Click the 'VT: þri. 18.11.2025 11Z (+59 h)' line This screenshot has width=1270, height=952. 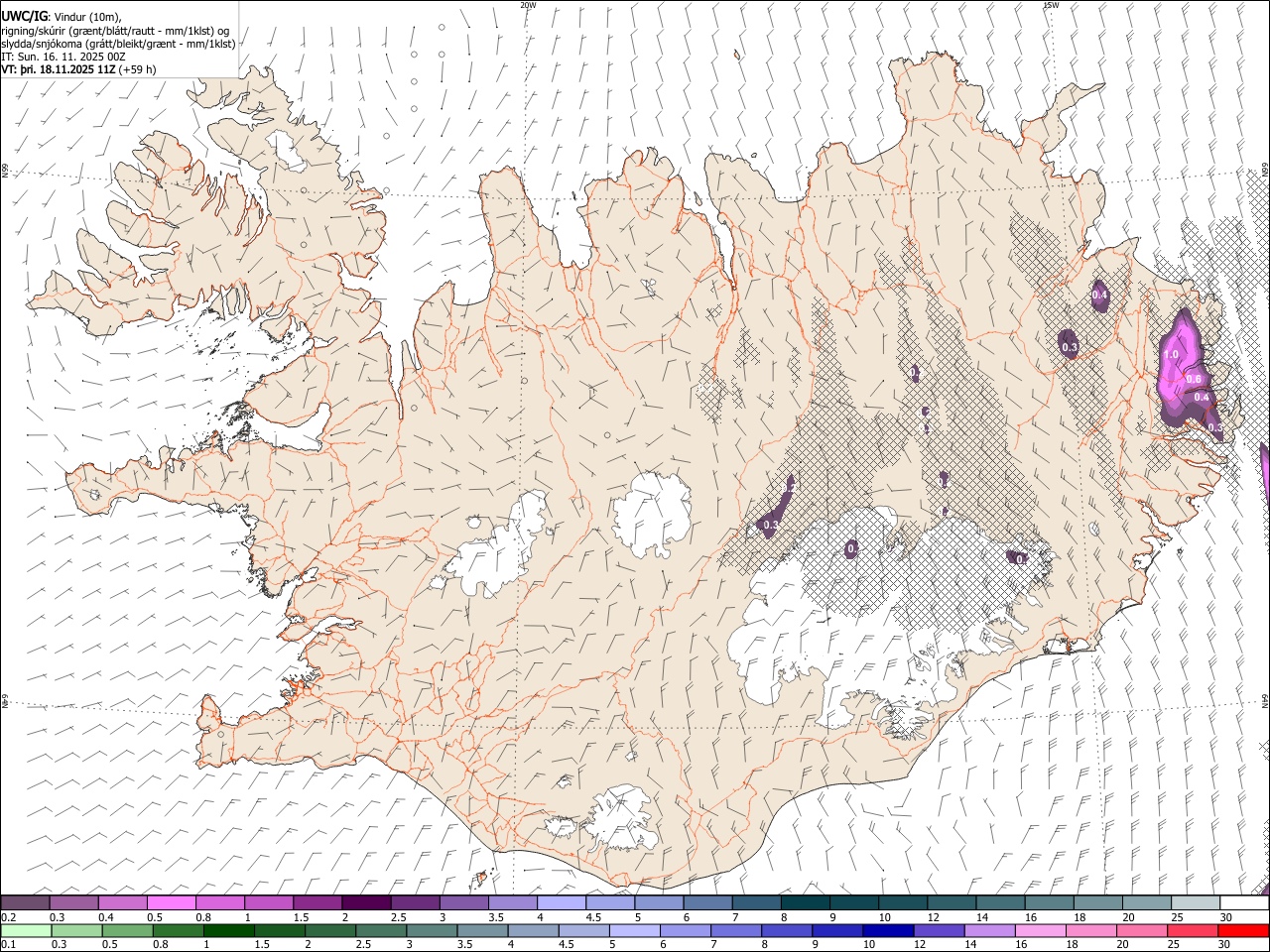[x=78, y=69]
